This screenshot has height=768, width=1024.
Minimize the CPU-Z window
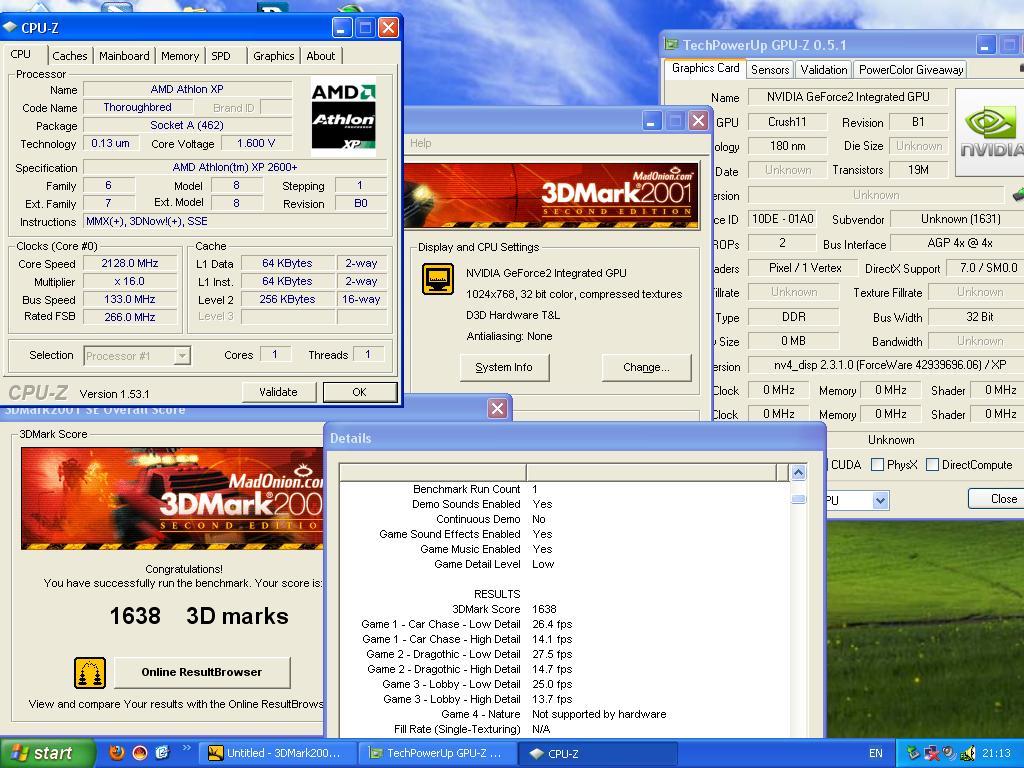[x=342, y=27]
